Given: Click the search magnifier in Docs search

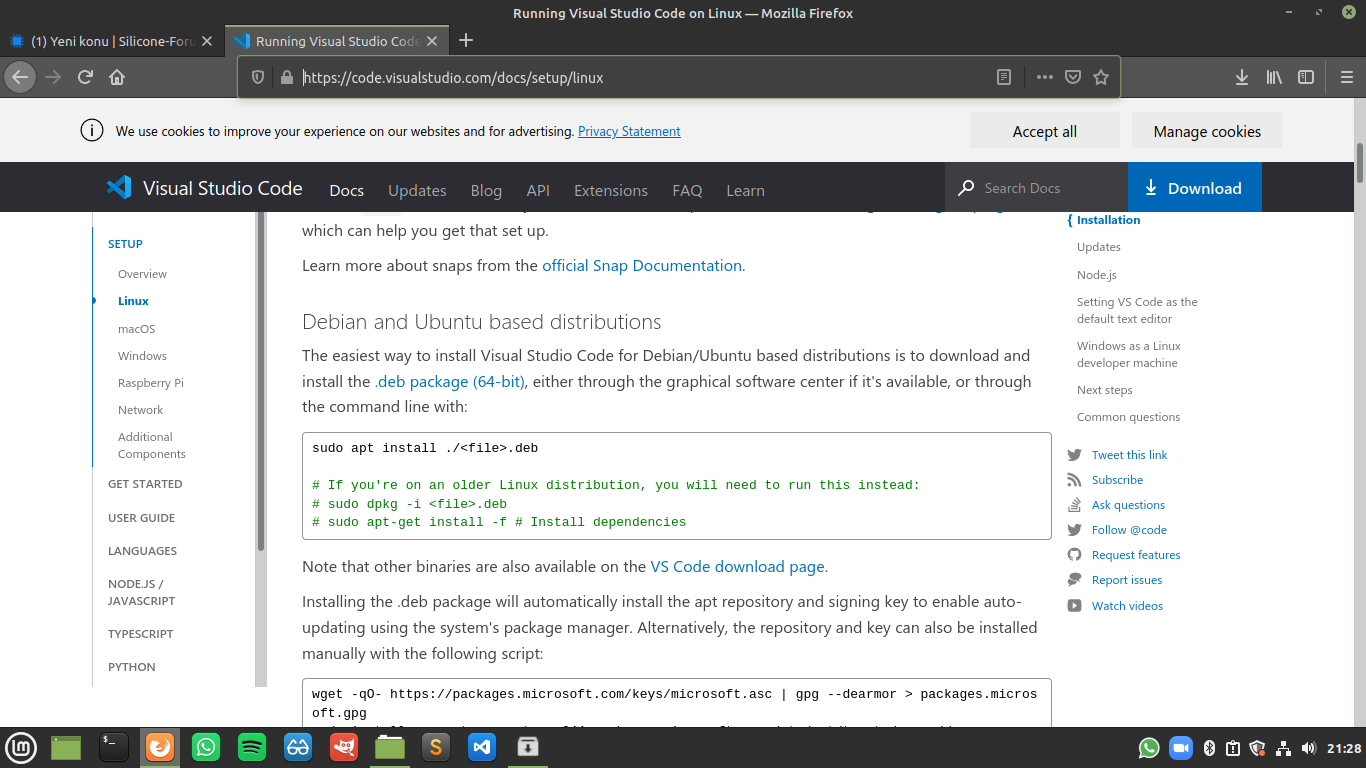Looking at the screenshot, I should (966, 188).
